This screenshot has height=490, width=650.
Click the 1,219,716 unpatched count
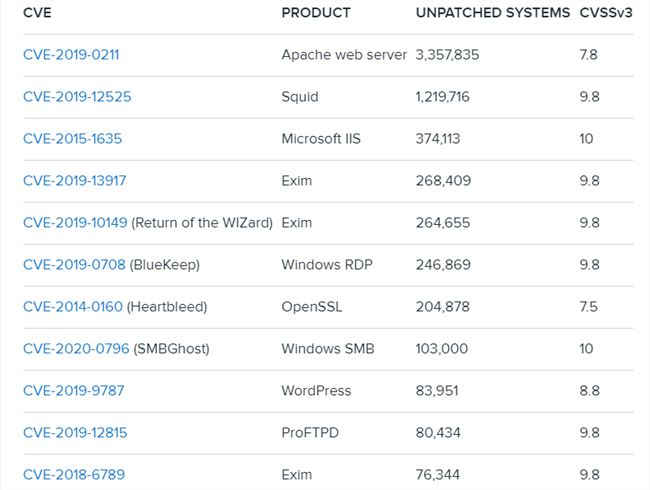[442, 97]
